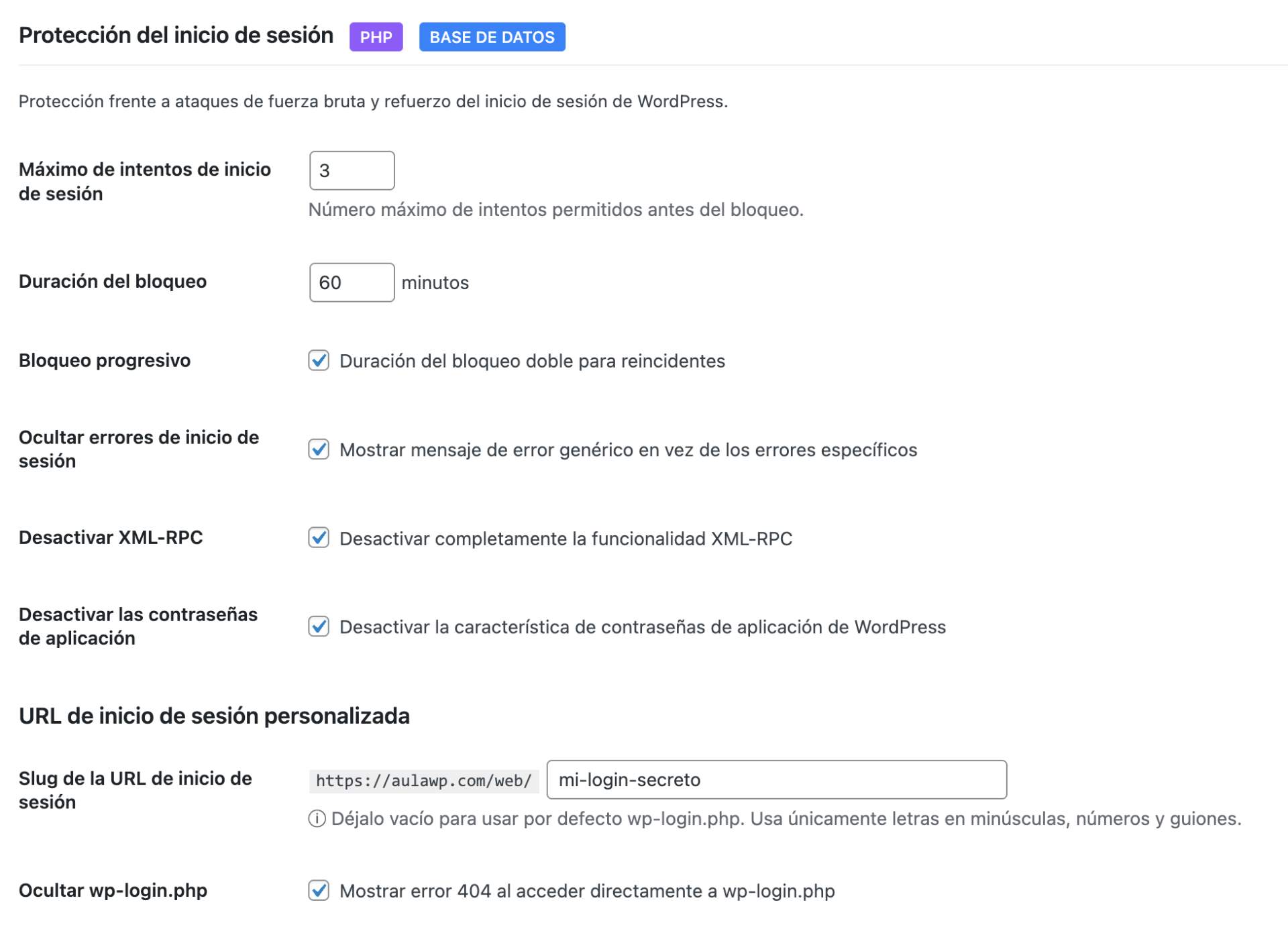Click the 'URL de inicio de sesión personalizada' heading
This screenshot has width=1288, height=935.
(x=214, y=716)
